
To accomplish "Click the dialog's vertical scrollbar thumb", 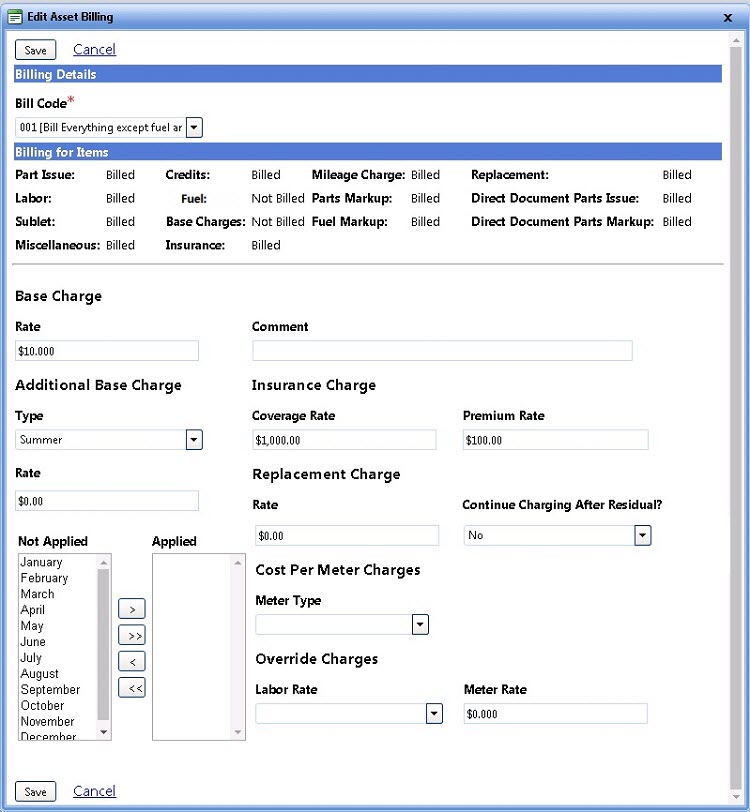I will pos(735,417).
